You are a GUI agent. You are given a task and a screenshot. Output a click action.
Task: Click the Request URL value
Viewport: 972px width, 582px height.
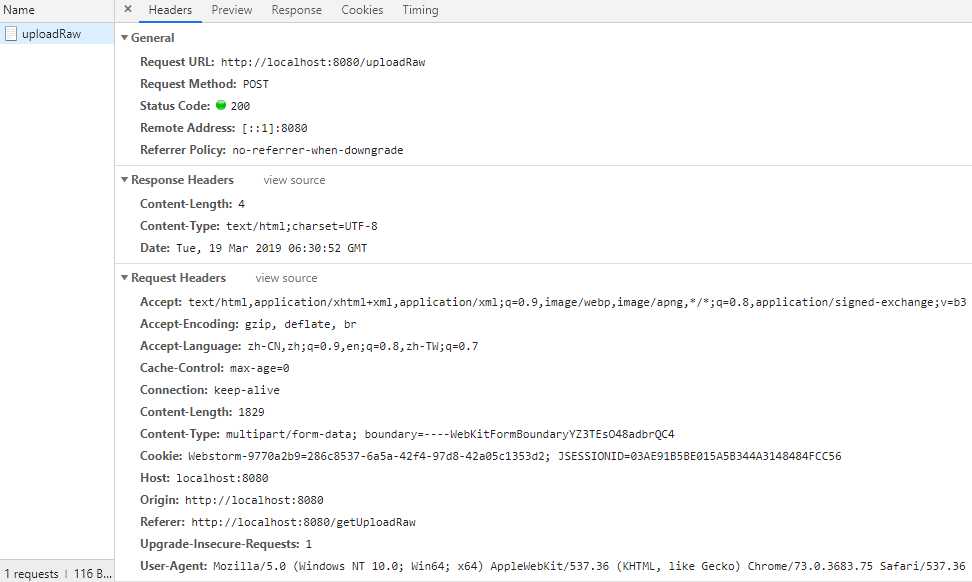[323, 62]
